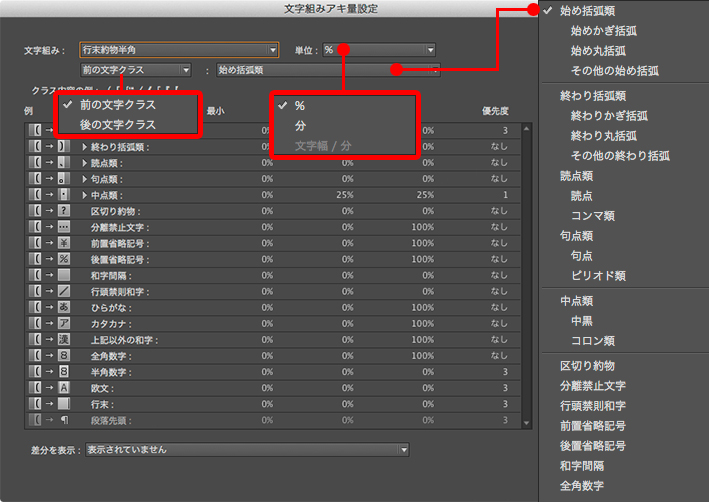Screen dimensions: 709x502
Task: Open the 差分を表示 dropdown
Action: pos(247,450)
